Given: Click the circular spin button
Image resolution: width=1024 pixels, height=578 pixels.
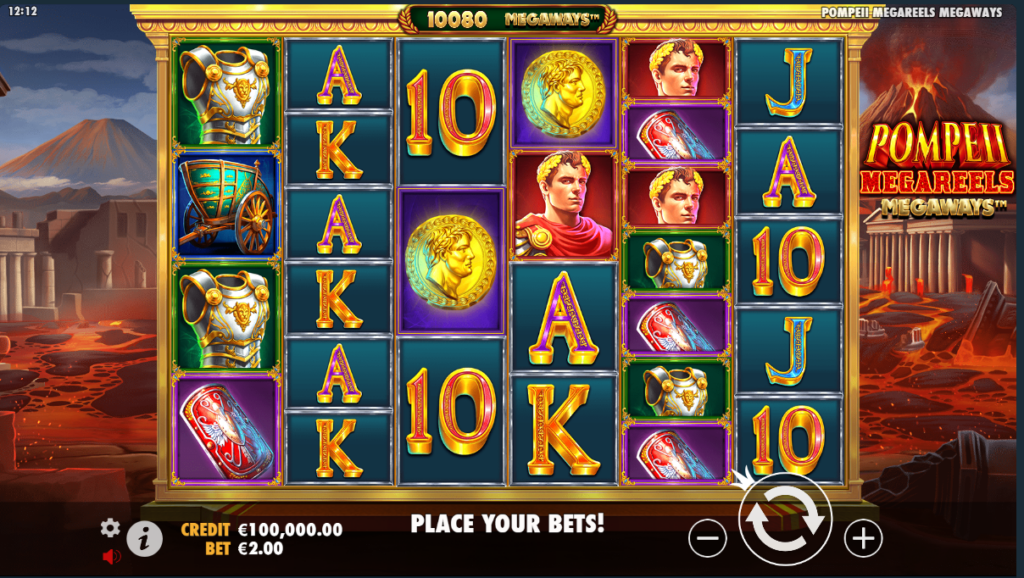Looking at the screenshot, I should (785, 519).
